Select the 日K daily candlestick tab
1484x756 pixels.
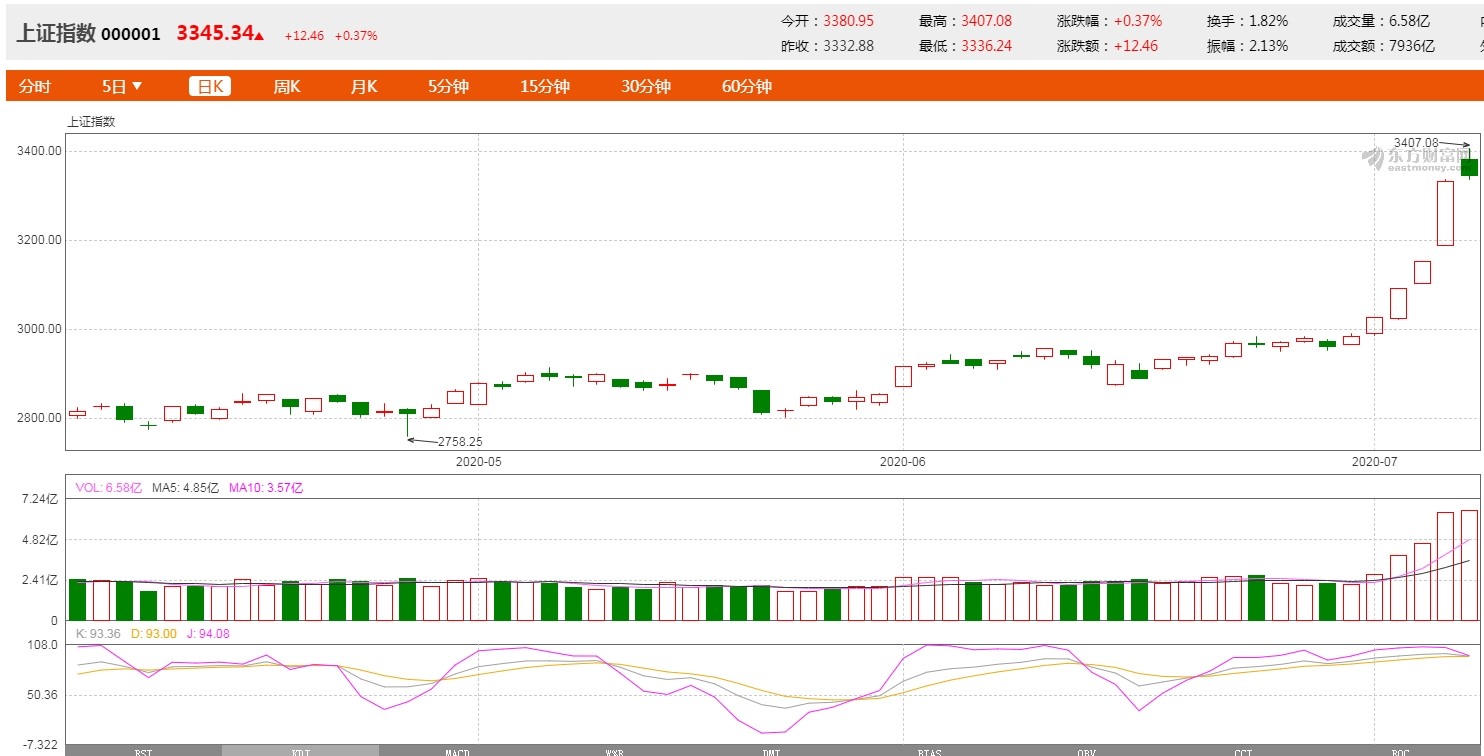click(210, 86)
